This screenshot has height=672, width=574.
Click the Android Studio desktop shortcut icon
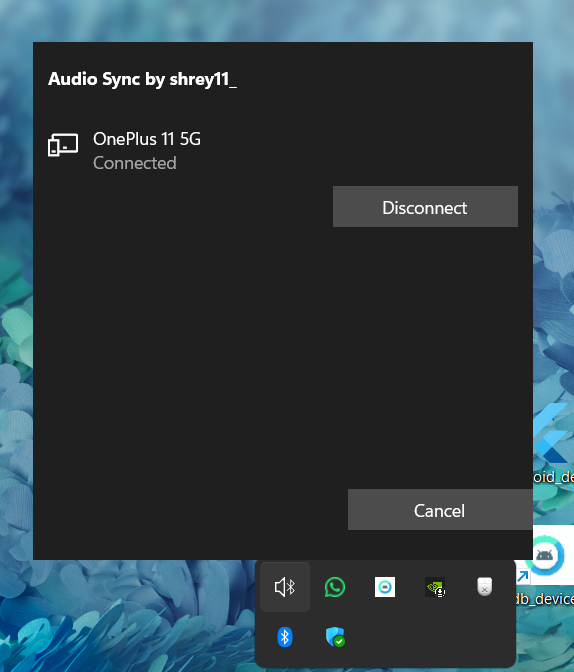(545, 556)
